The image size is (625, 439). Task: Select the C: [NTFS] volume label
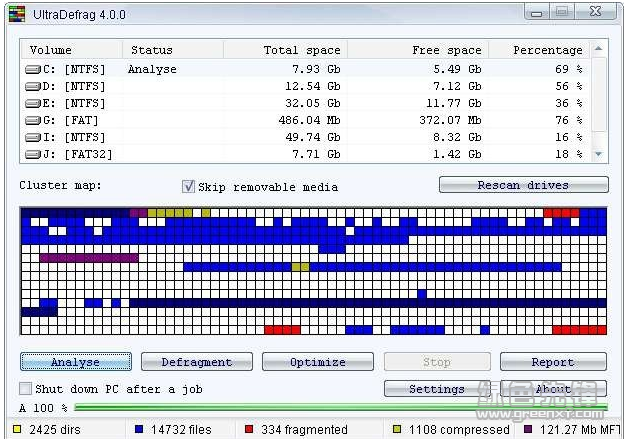coord(74,69)
